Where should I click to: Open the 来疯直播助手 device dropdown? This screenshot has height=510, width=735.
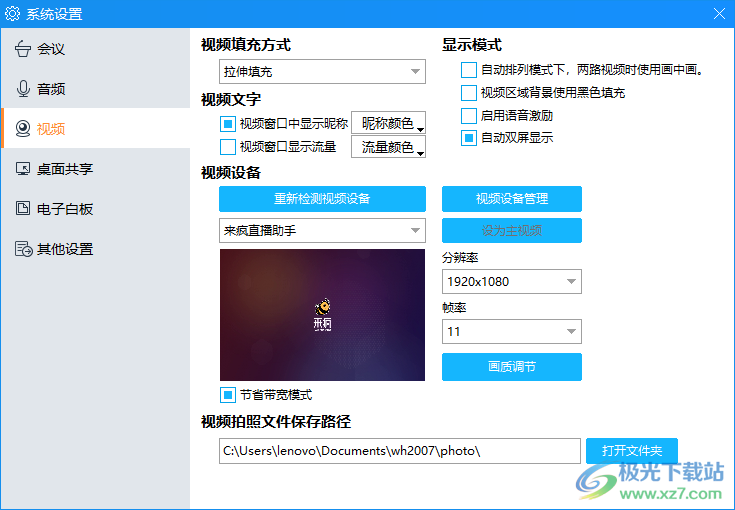tap(322, 230)
